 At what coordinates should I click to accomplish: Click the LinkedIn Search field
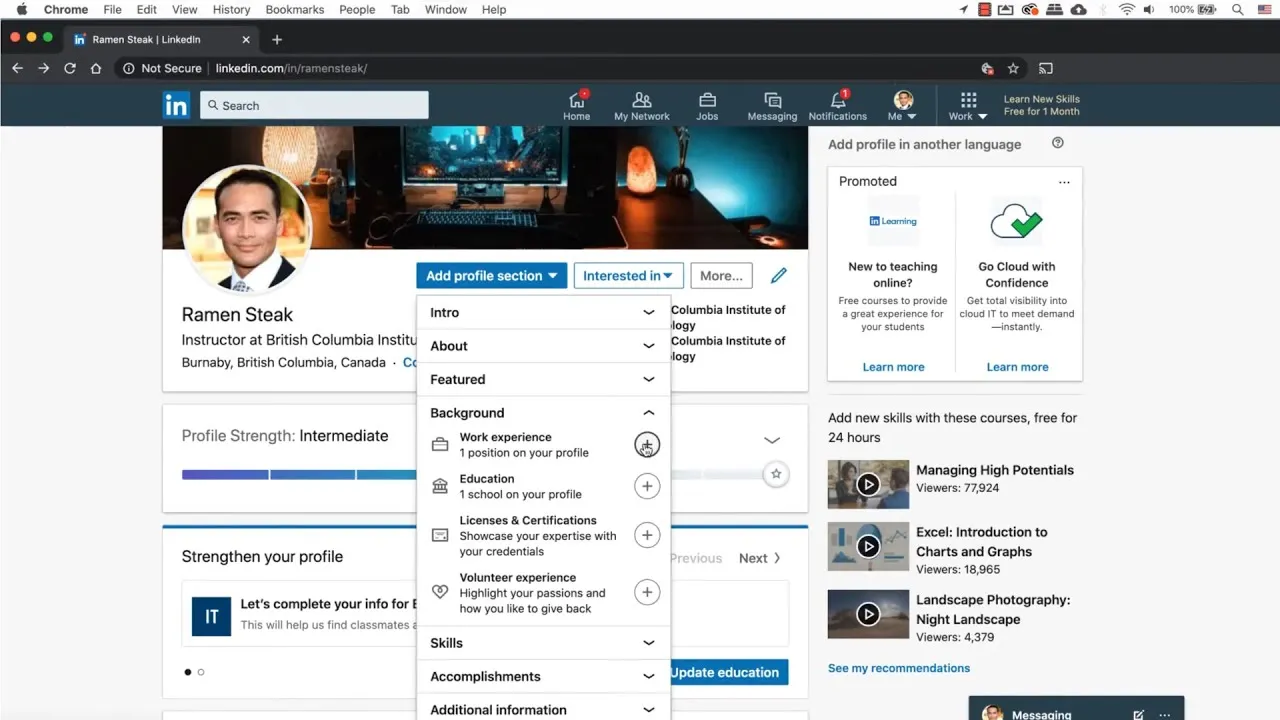coord(314,105)
